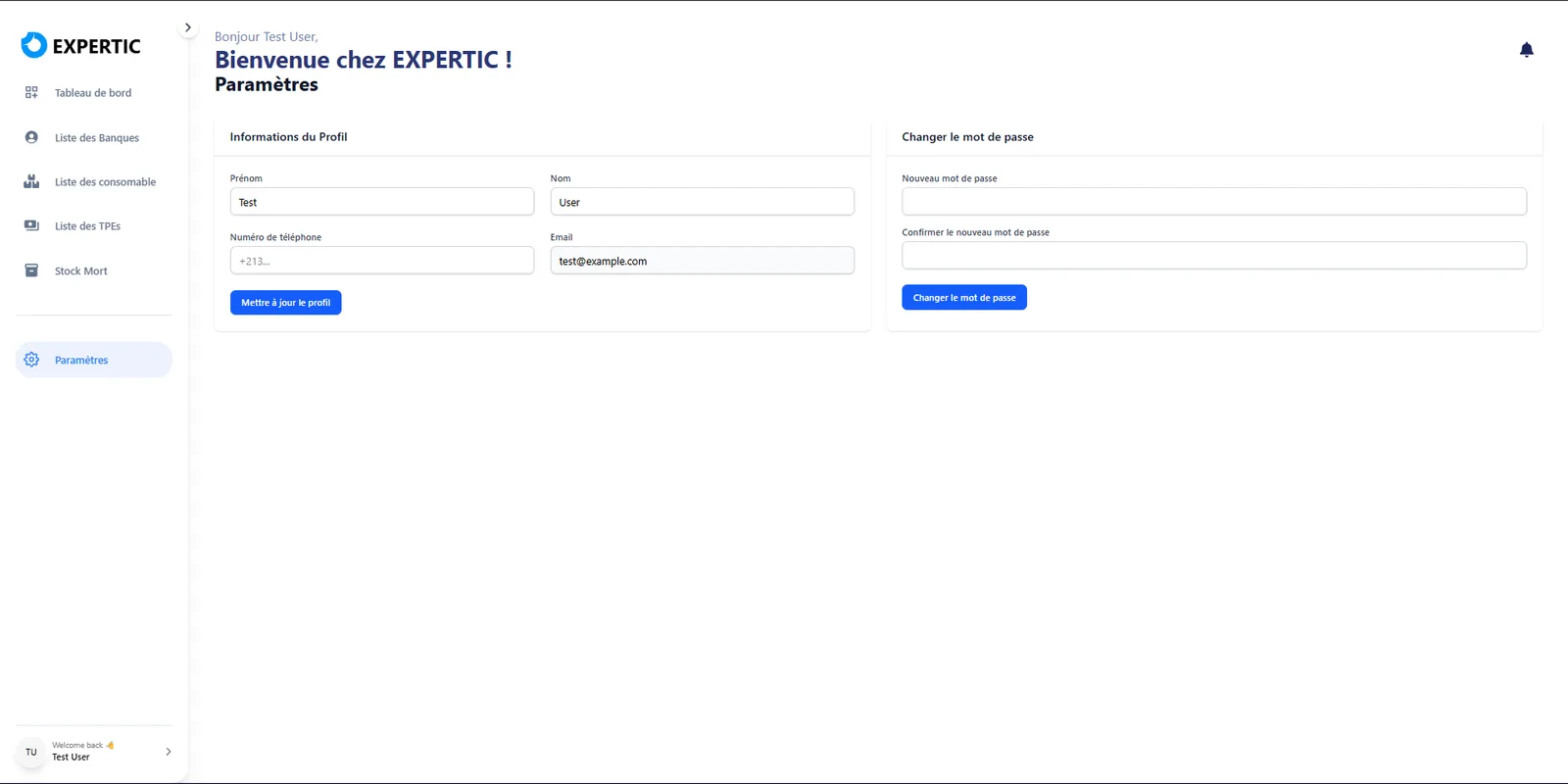Click the EXPERTIC logo icon
This screenshot has height=784, width=1568.
coord(34,45)
